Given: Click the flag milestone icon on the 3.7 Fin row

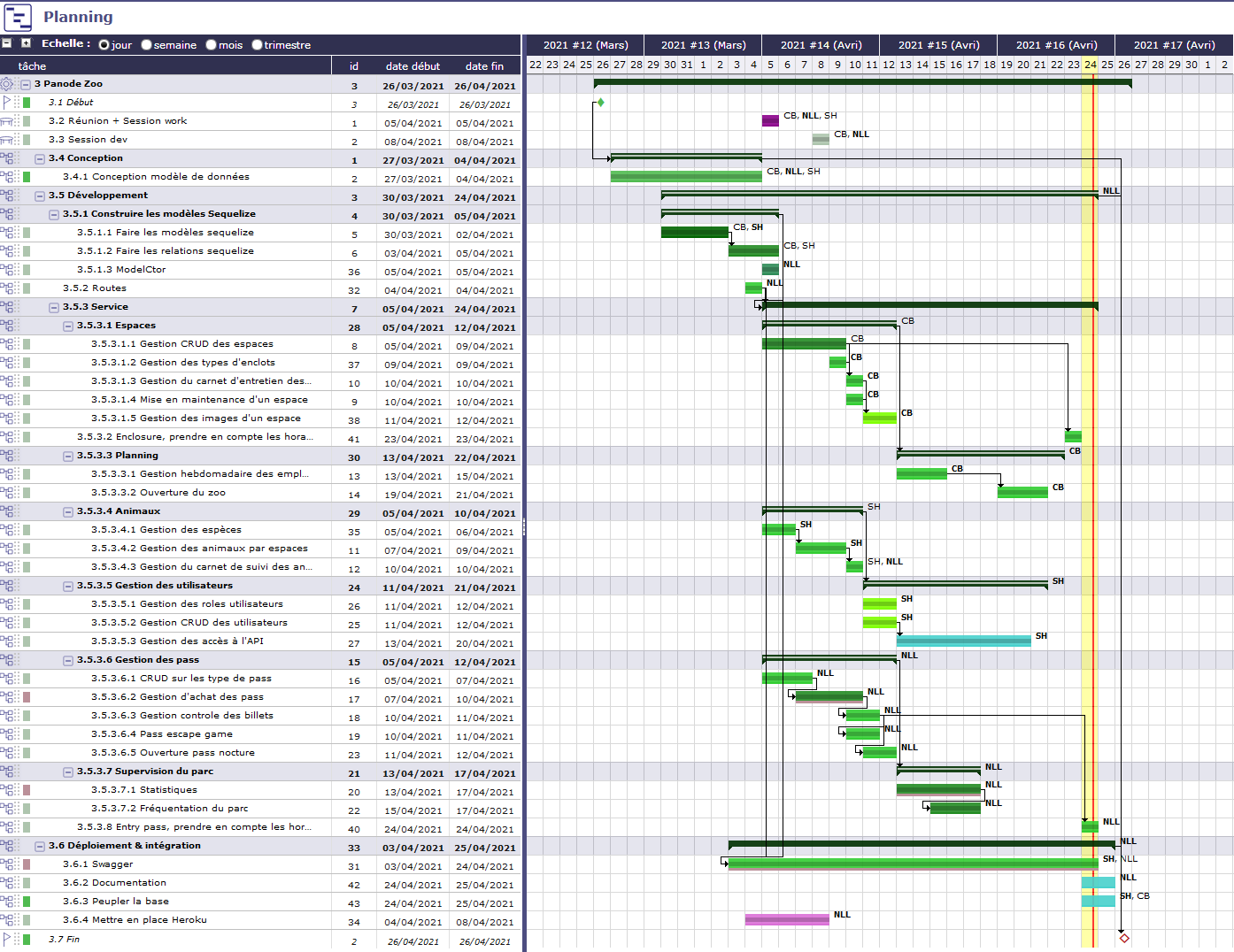Looking at the screenshot, I should (x=7, y=939).
